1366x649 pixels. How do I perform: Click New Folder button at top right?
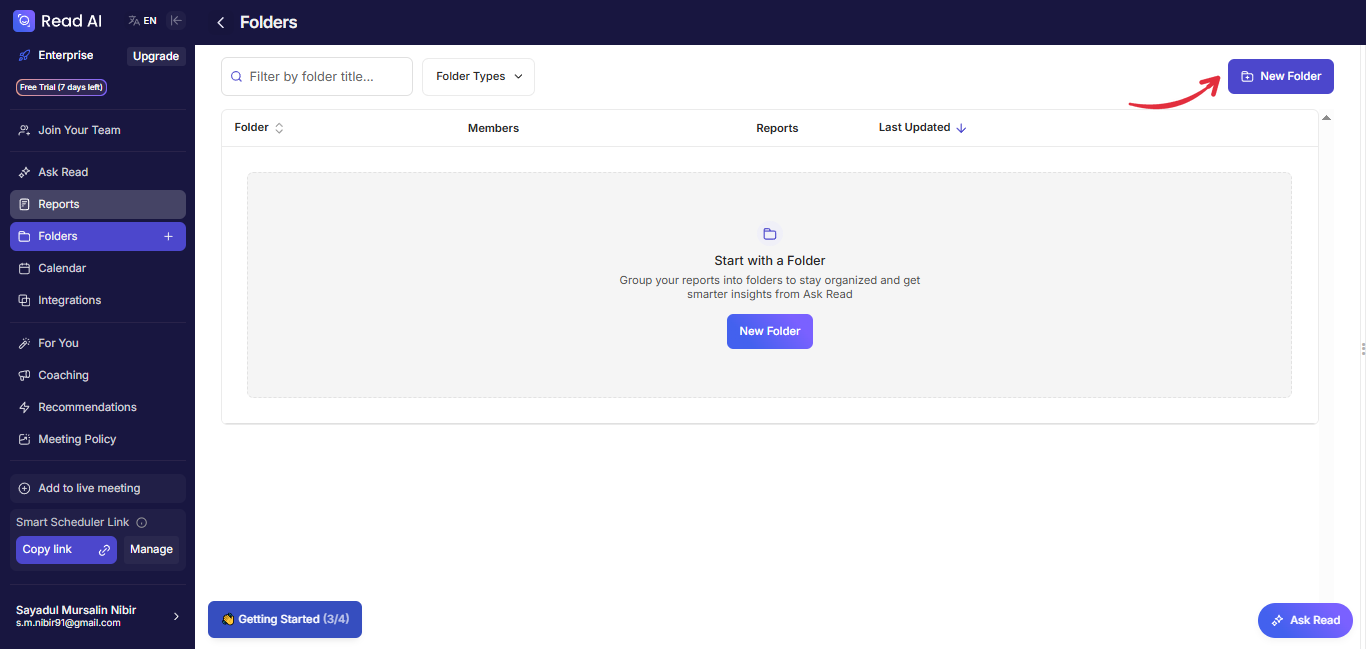pyautogui.click(x=1281, y=77)
